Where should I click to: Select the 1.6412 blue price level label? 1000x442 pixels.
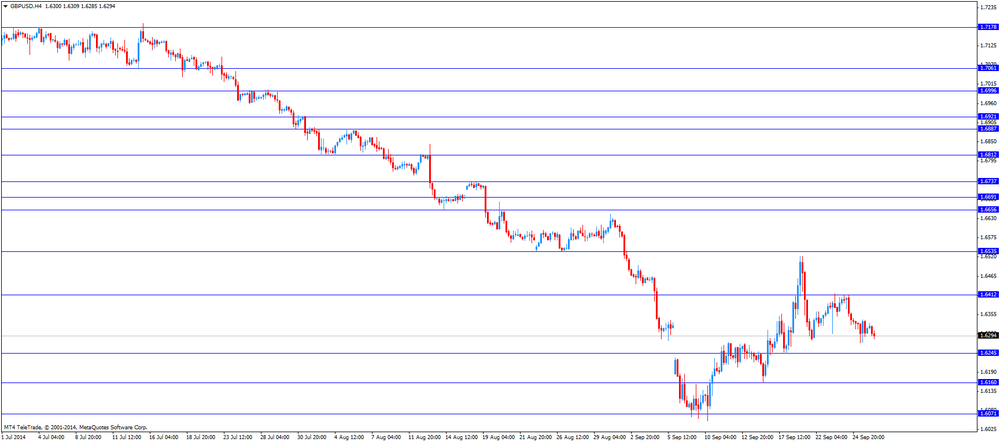click(987, 295)
